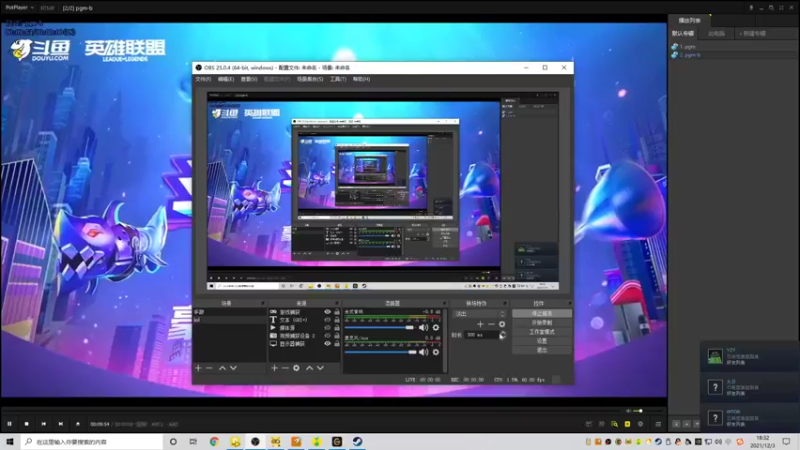Open Windows Task View
This screenshot has width=800, height=450.
point(193,441)
